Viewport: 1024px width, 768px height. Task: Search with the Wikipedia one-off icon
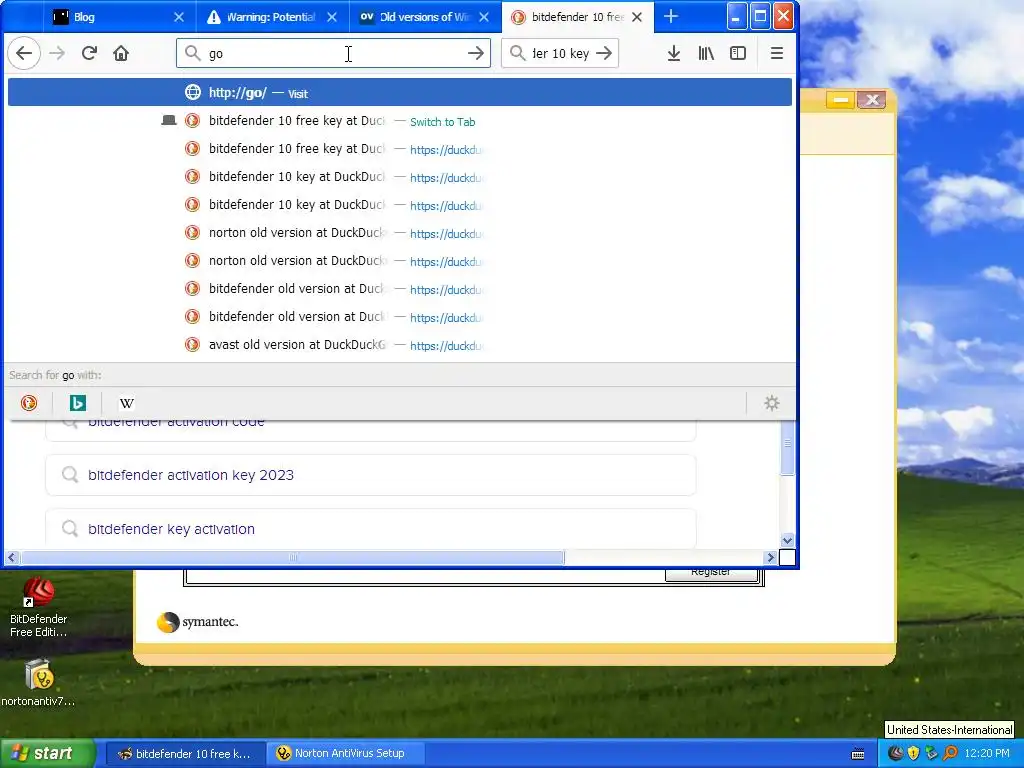pyautogui.click(x=127, y=403)
